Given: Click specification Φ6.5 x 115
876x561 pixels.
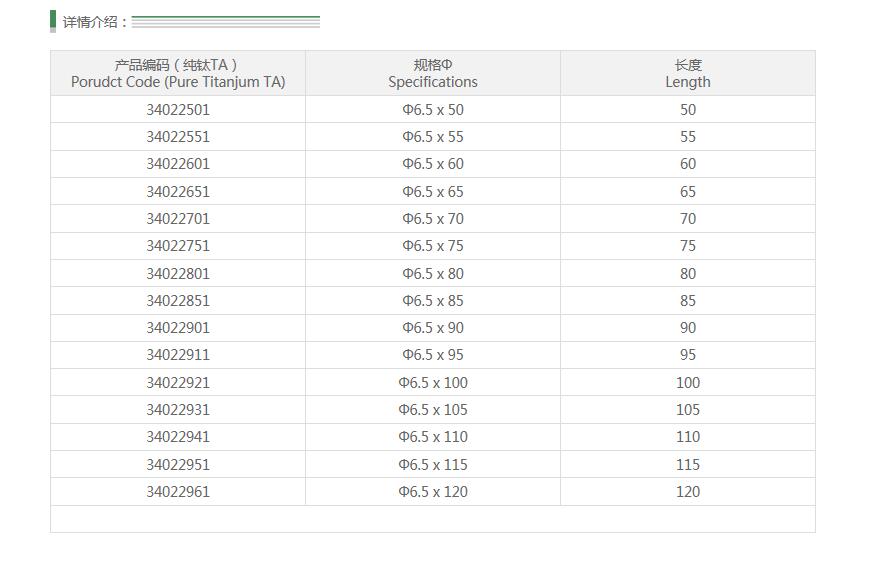Looking at the screenshot, I should (433, 465).
